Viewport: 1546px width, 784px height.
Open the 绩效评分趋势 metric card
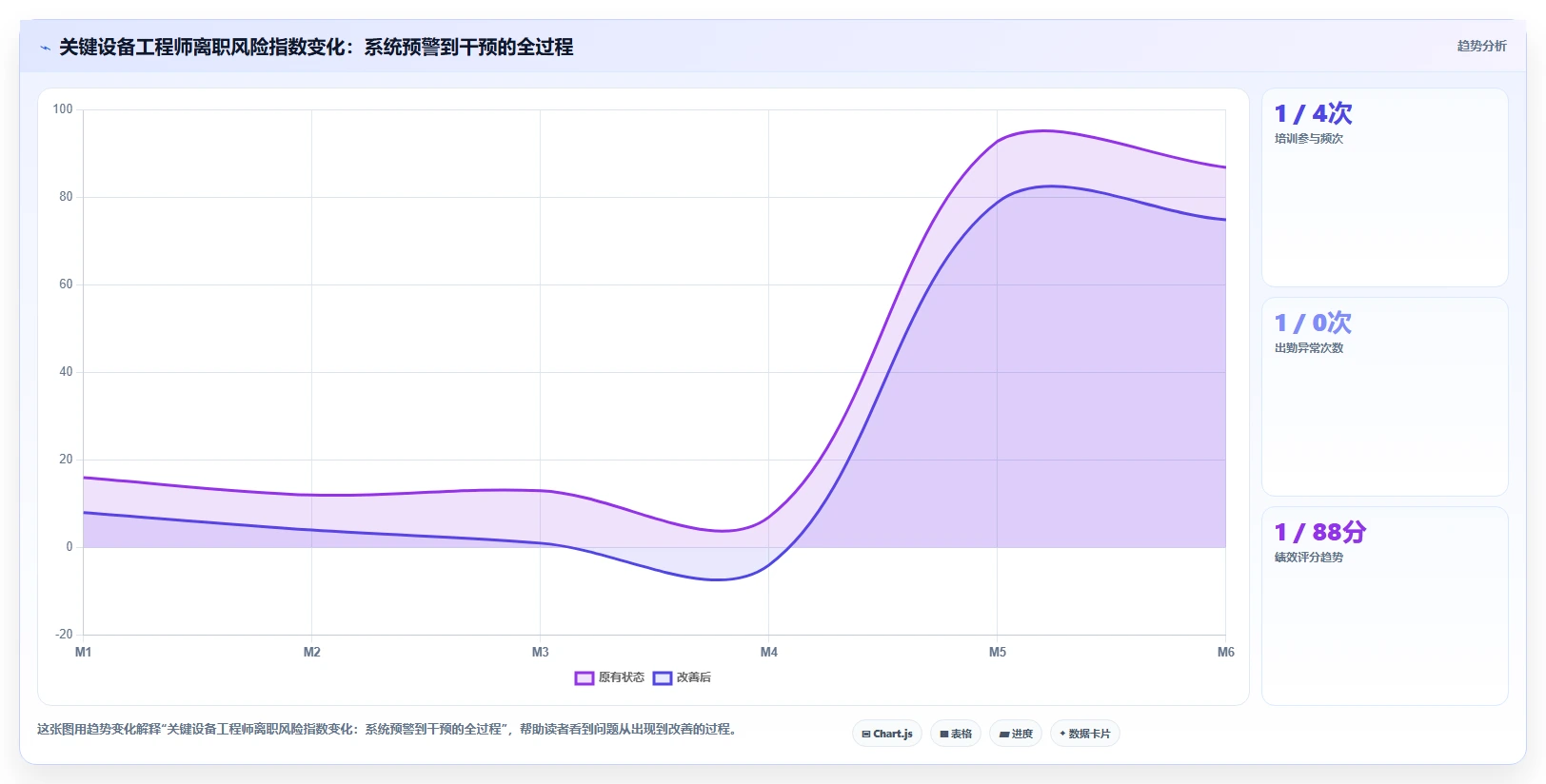pyautogui.click(x=1385, y=606)
